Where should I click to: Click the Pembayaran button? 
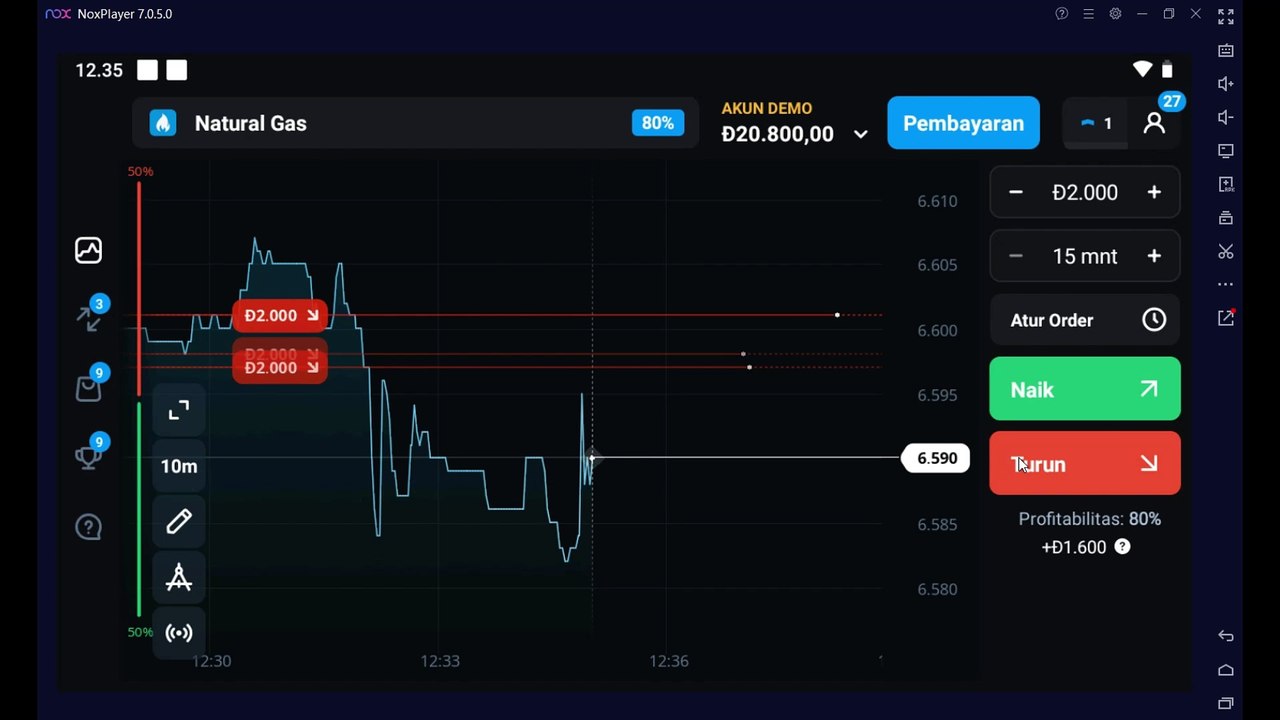click(963, 123)
